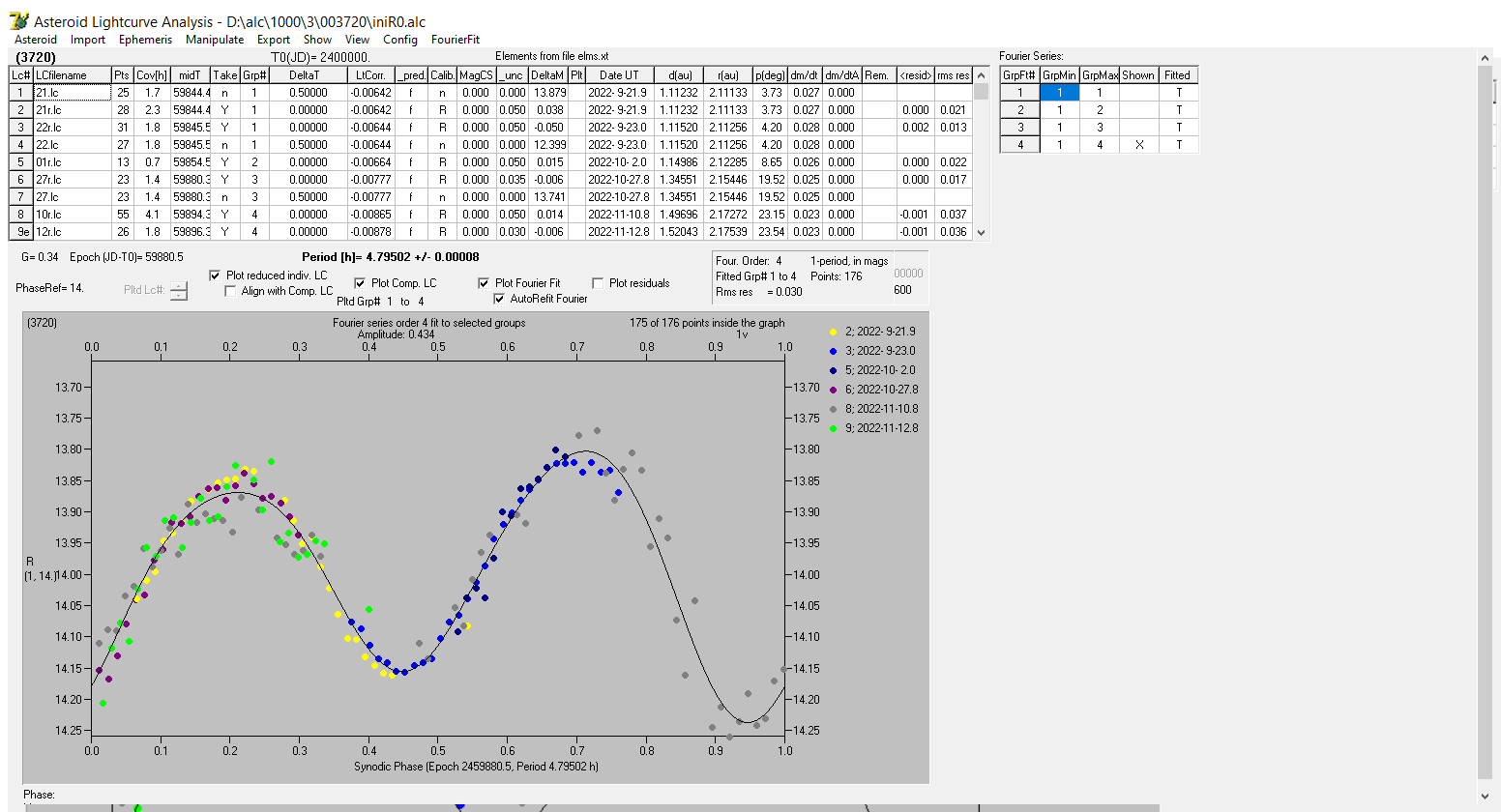Enable Plot residuals checkbox
Viewport: 1501px width, 812px height.
point(598,283)
